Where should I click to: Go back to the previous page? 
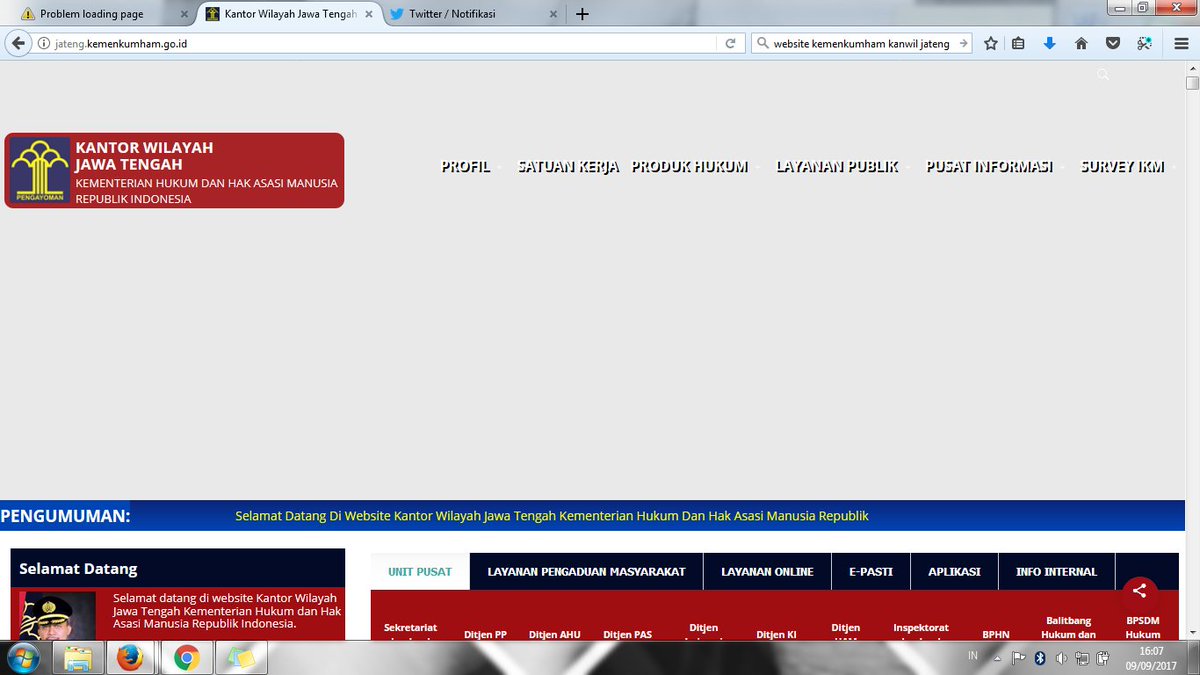(x=18, y=43)
